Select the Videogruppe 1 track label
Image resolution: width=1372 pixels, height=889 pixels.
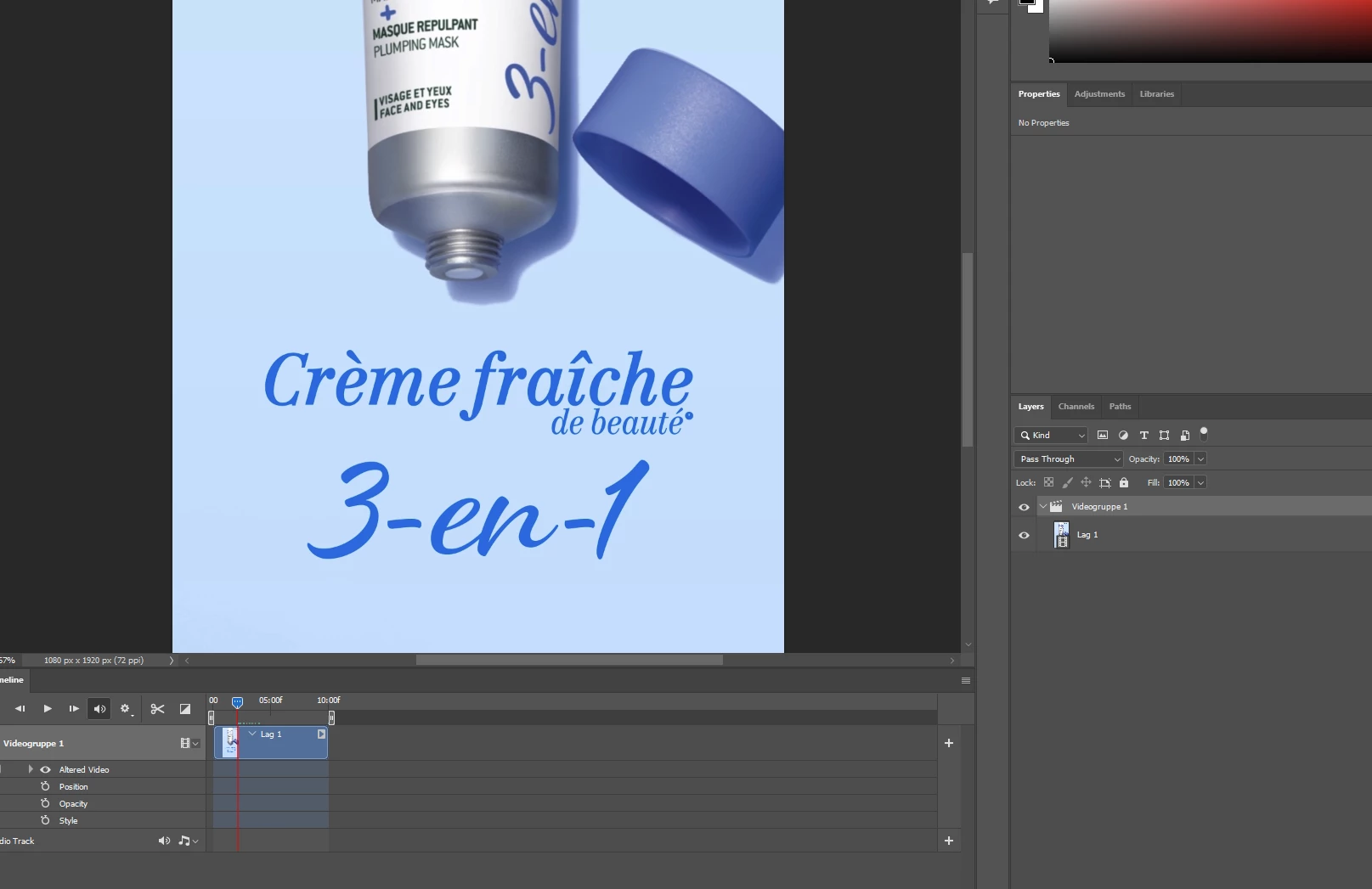(x=33, y=743)
